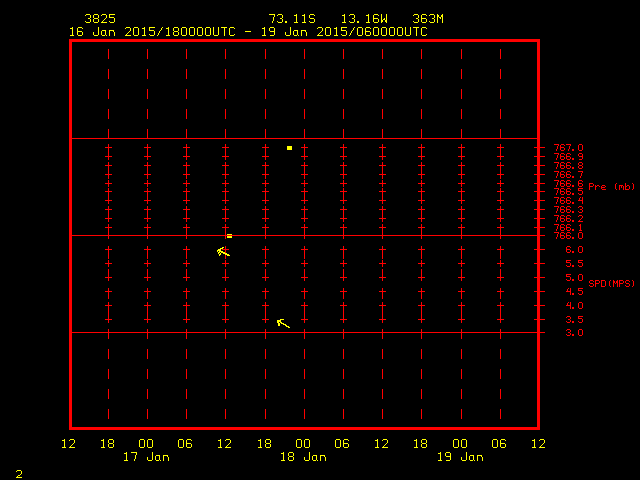
Task: Click the 5.5 wind speed tick label
Action: click(x=574, y=264)
